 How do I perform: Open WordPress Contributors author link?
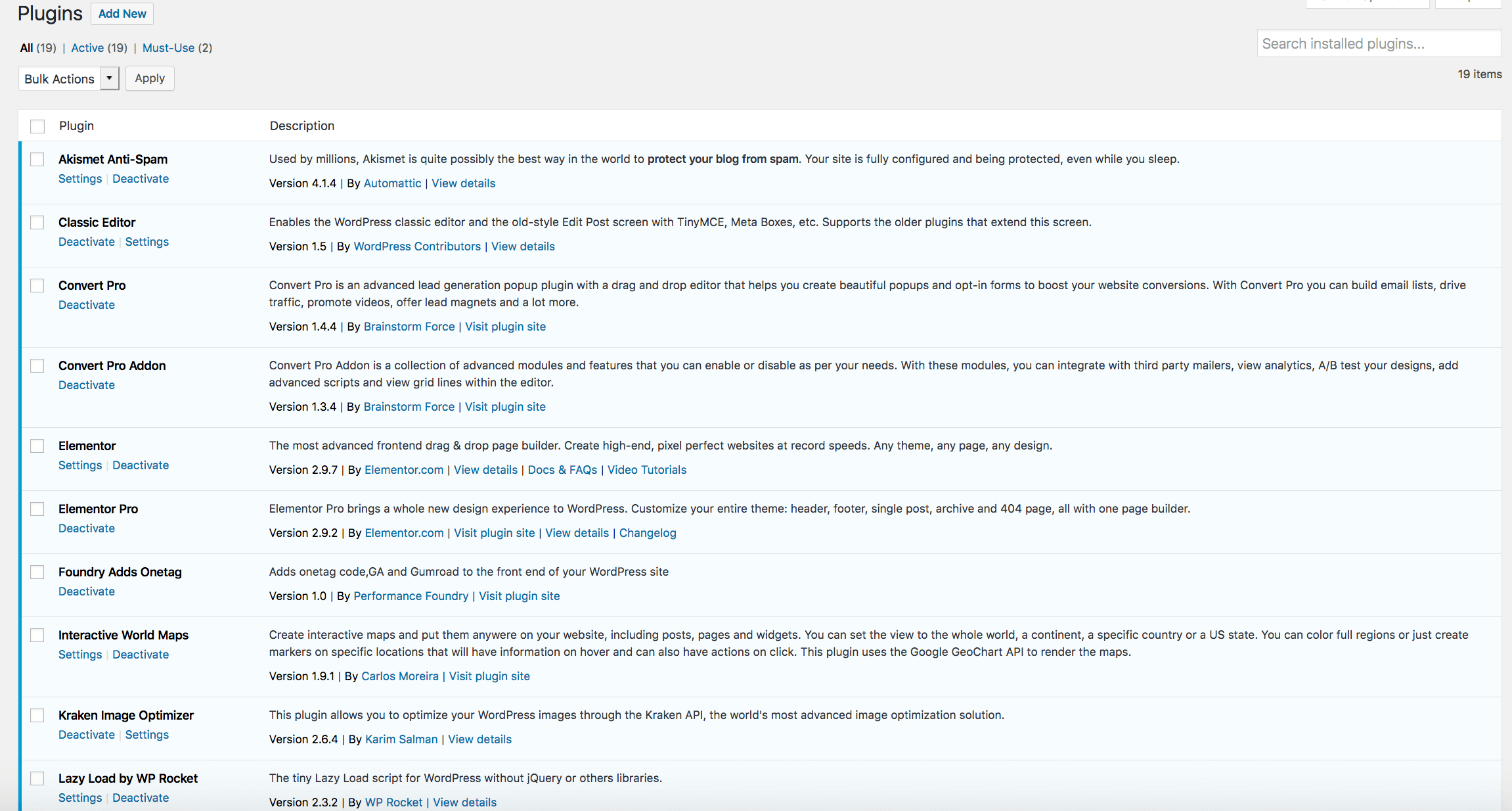(417, 246)
